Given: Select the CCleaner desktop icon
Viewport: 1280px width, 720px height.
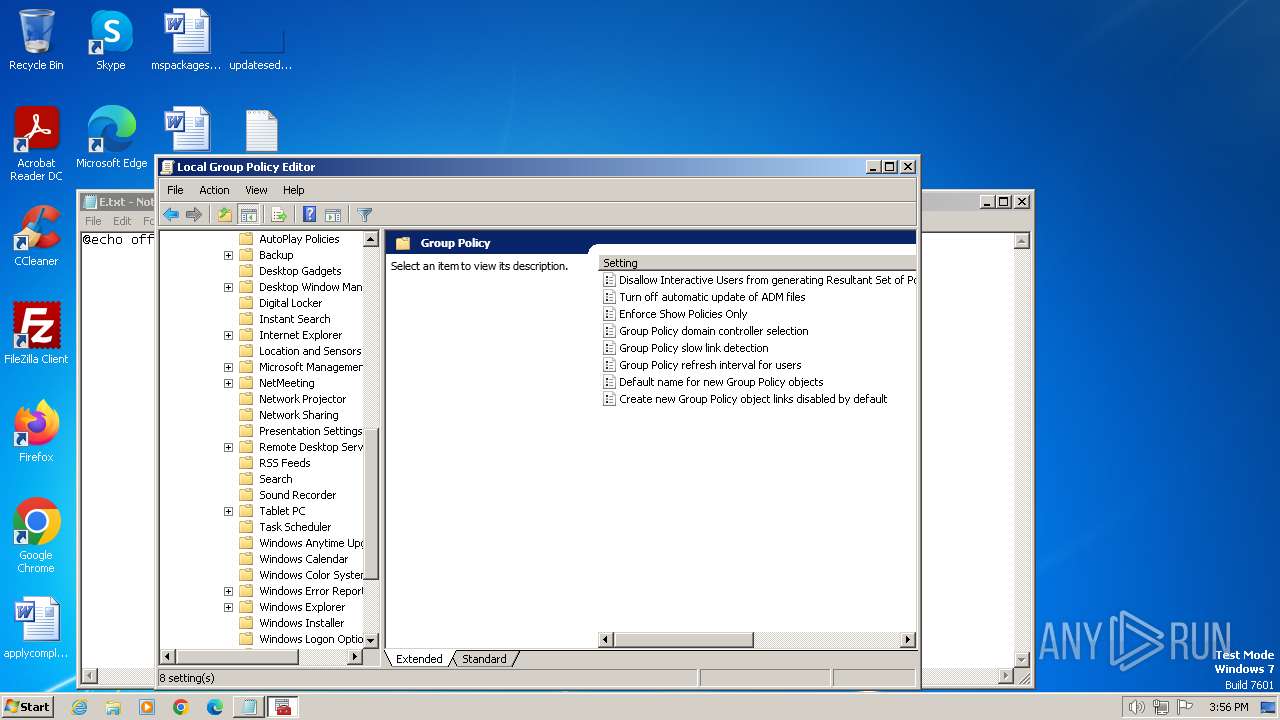Looking at the screenshot, I should point(36,236).
